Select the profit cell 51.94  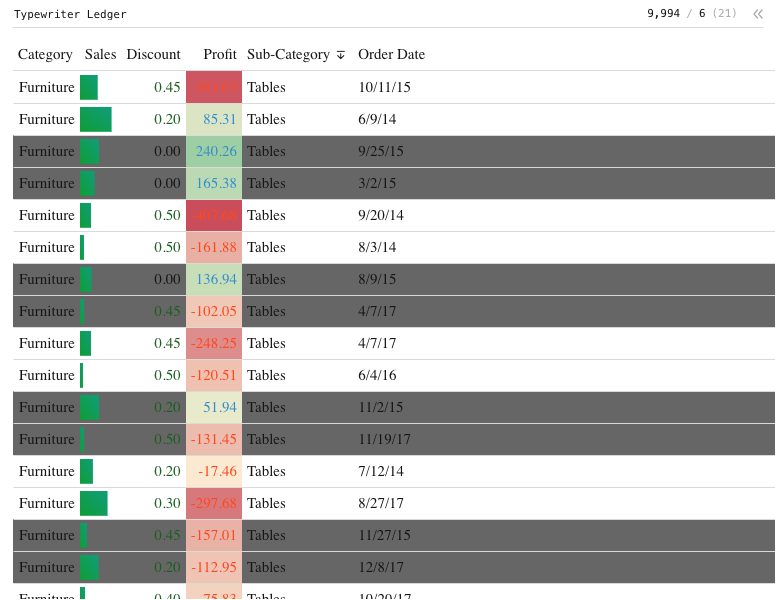pos(214,407)
